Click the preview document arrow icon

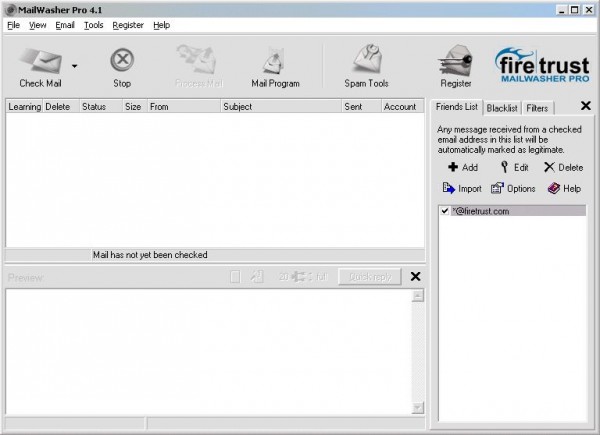click(x=257, y=276)
